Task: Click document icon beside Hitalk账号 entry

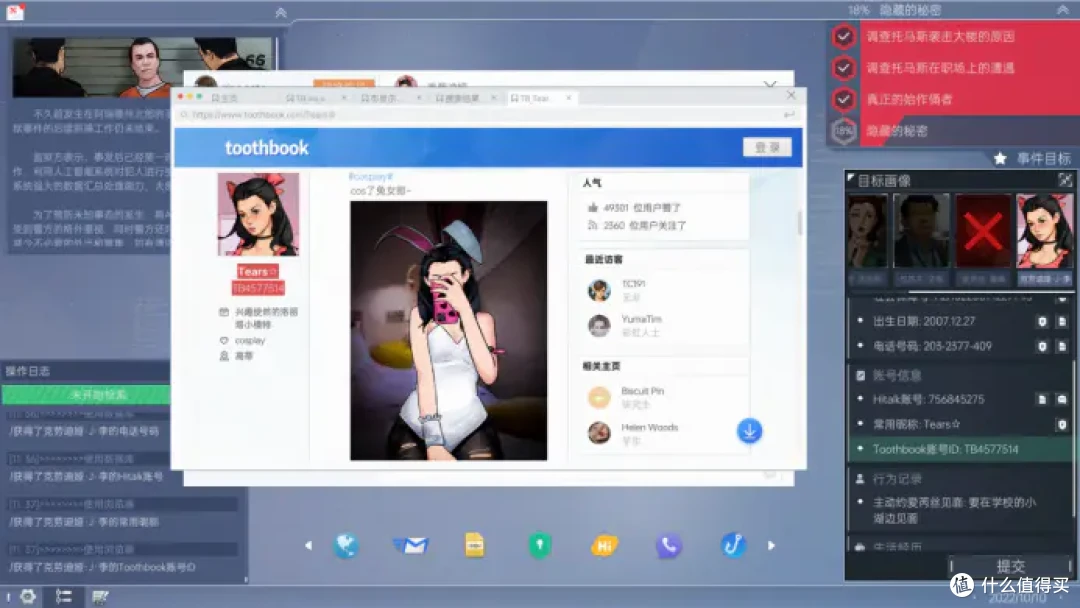Action: pyautogui.click(x=1042, y=399)
